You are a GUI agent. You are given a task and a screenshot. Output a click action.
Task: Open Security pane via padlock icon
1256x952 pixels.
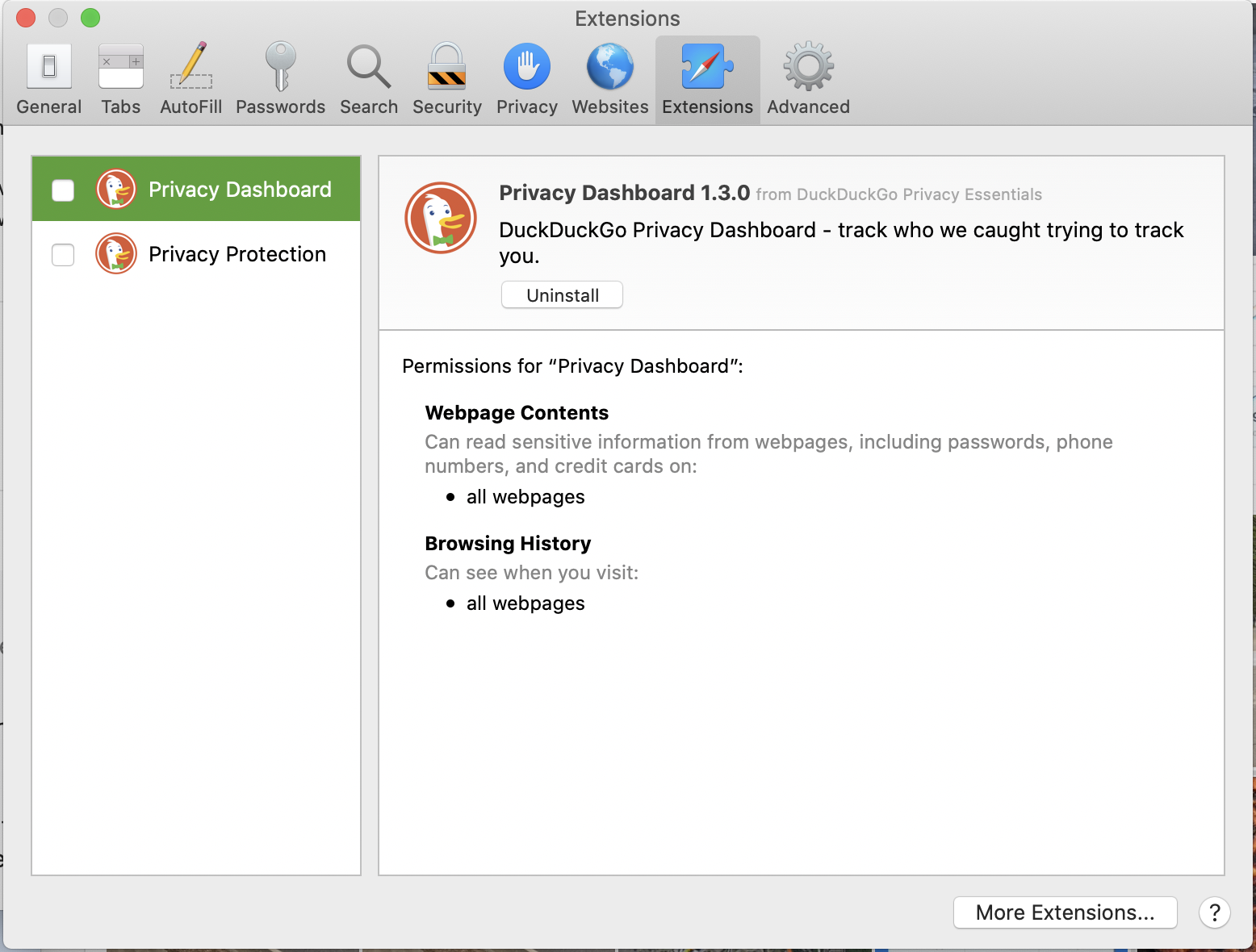click(x=447, y=66)
